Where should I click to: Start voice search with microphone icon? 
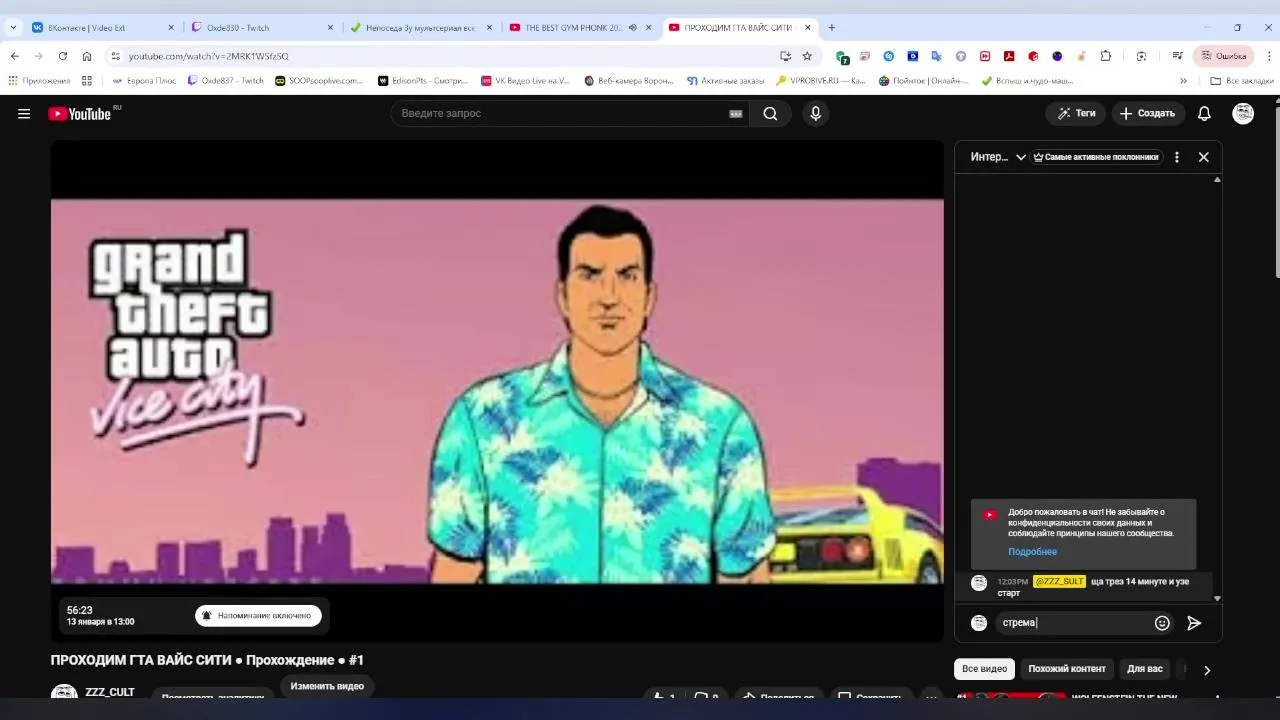(816, 114)
